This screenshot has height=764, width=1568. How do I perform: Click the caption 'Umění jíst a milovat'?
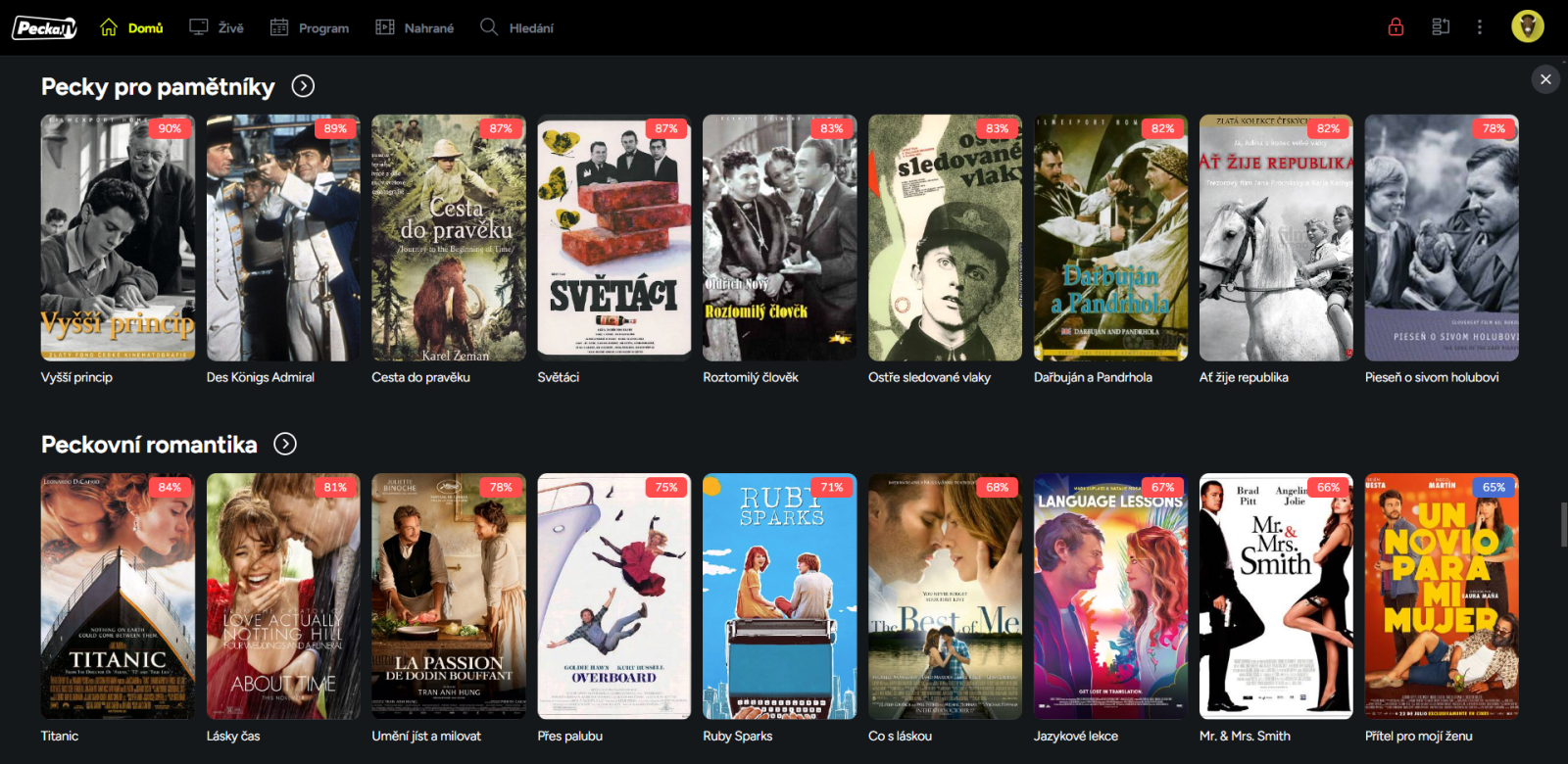tap(427, 736)
